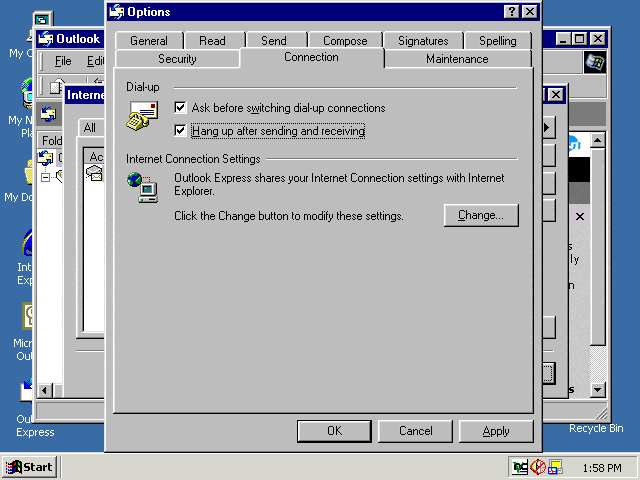Open the Compose tab

point(345,41)
